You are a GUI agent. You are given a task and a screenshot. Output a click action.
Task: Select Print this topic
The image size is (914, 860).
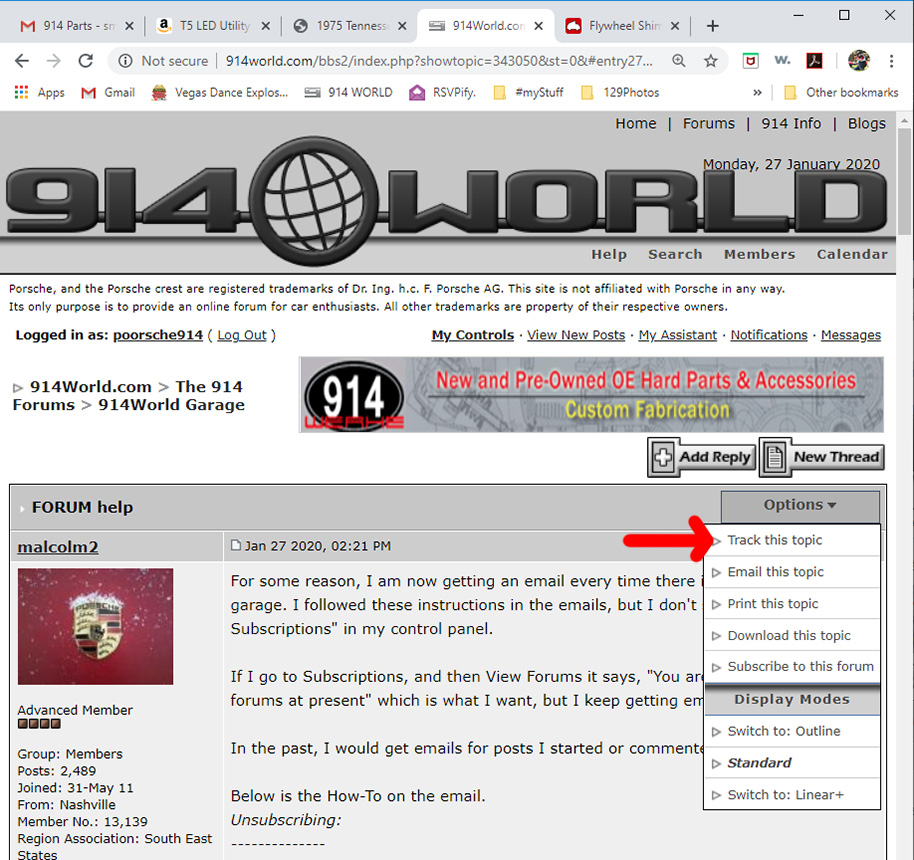(x=792, y=604)
